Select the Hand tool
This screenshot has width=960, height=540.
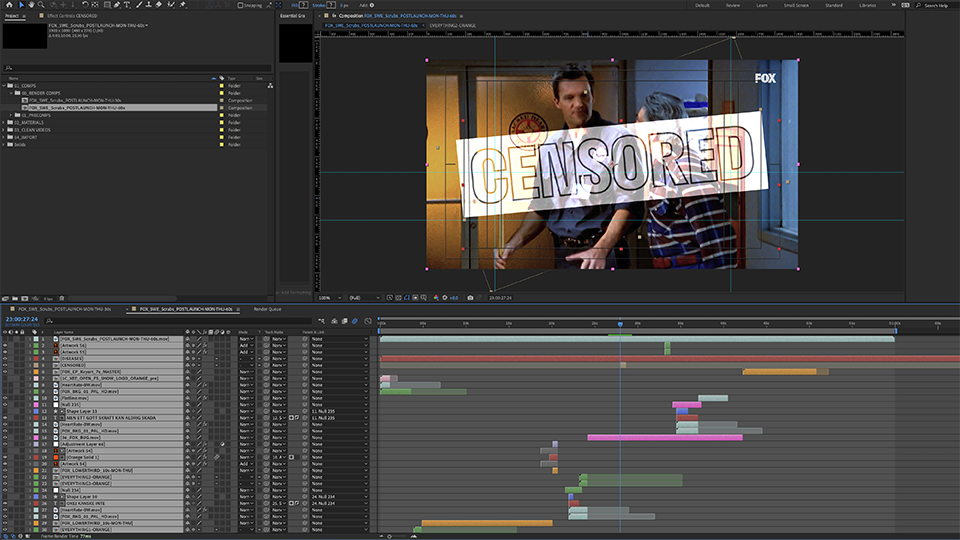[x=31, y=5]
